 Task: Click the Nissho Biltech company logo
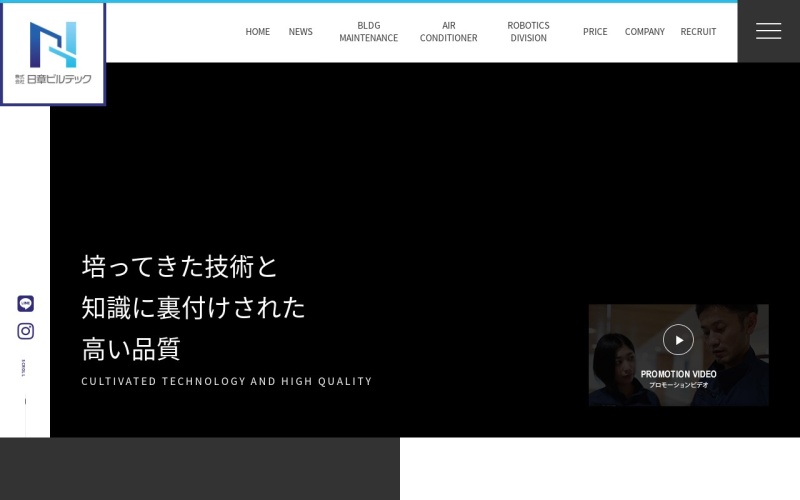click(53, 53)
